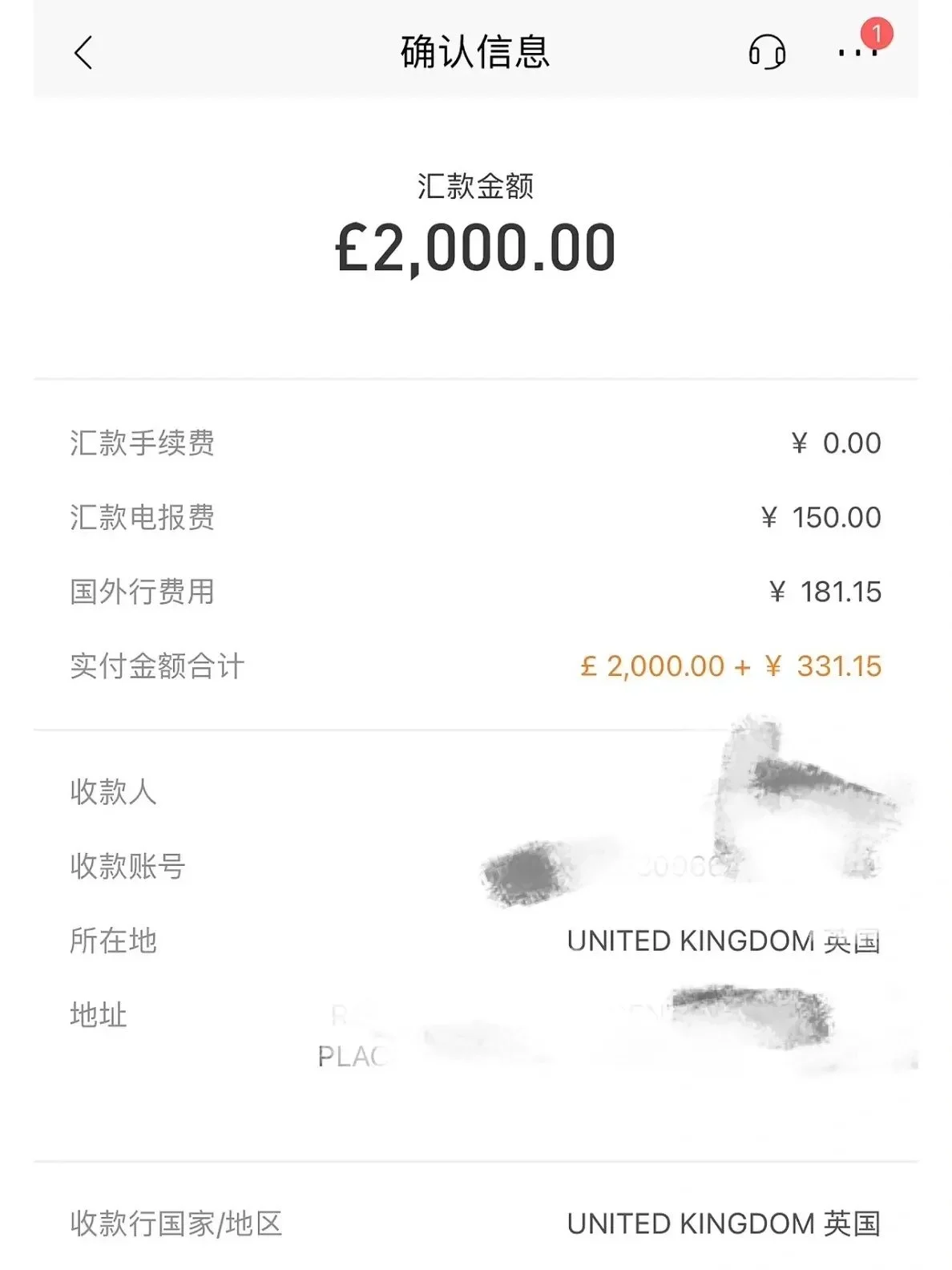The image size is (952, 1270).
Task: Select the 汇款手续费 fee row
Action: pos(476,443)
